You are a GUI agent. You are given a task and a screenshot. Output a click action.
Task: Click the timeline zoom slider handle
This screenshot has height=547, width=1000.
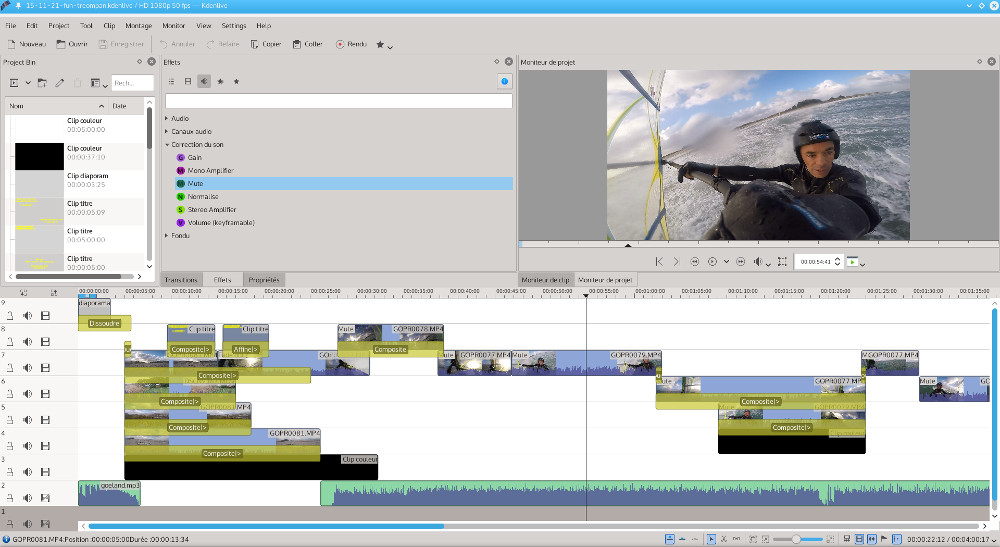(796, 539)
